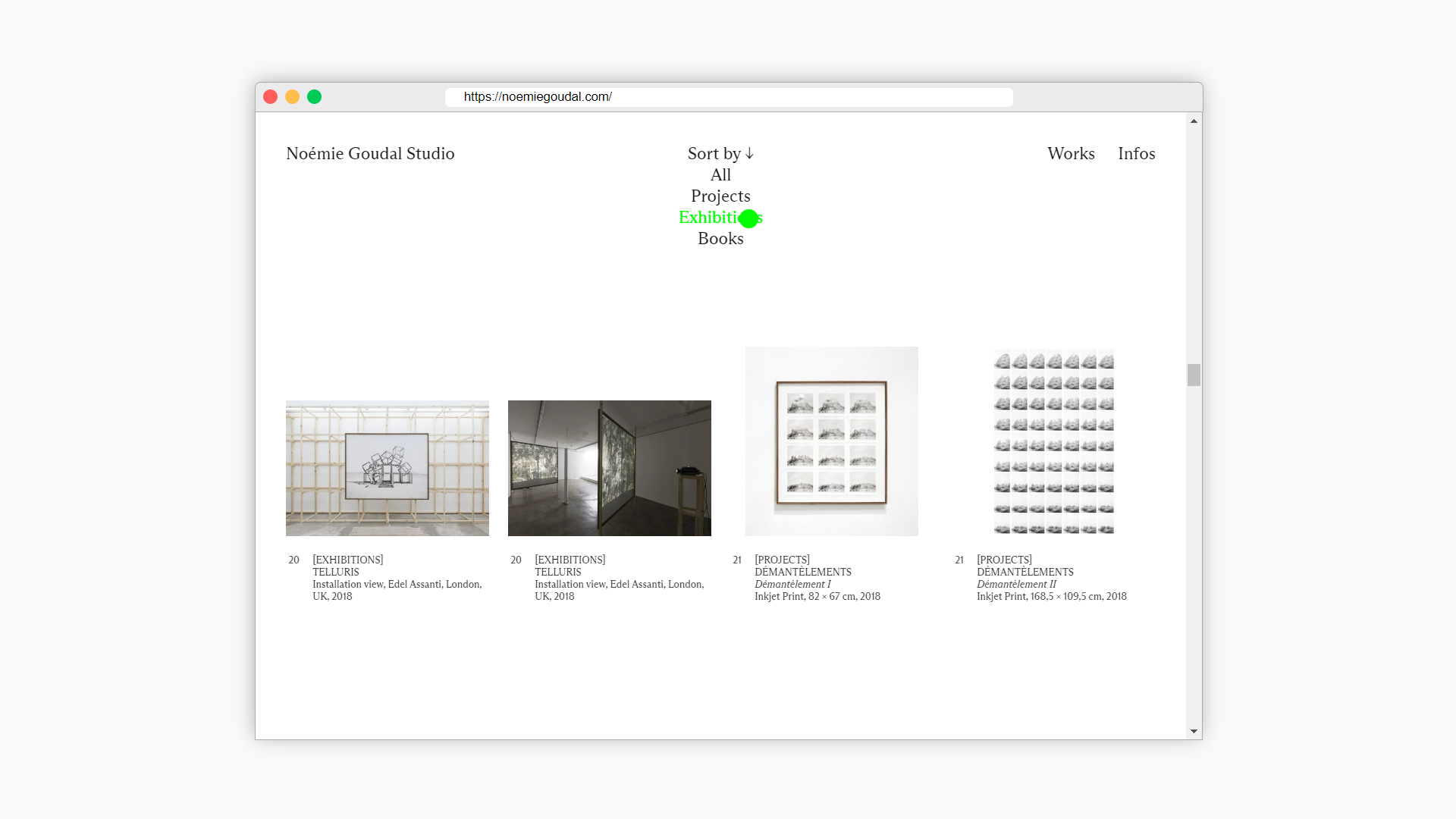Click the Démantèlement II caption text
Screen dimensions: 1456x819
tap(1016, 584)
